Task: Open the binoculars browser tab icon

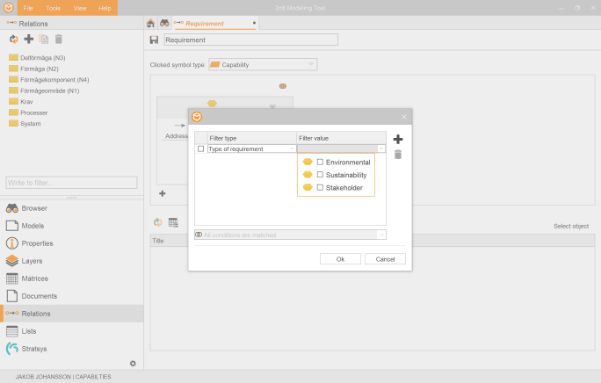Action: 164,23
